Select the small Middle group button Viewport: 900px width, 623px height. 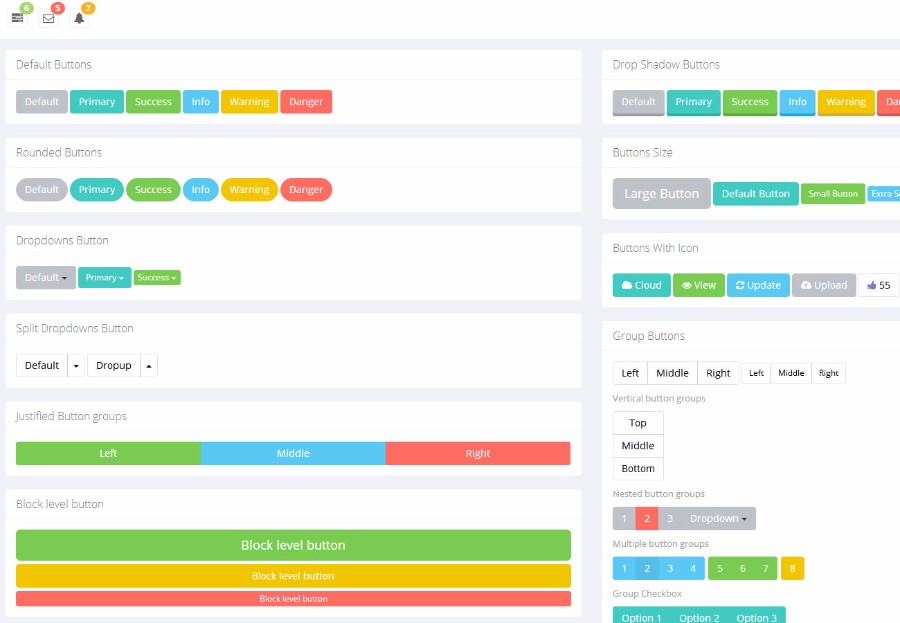coord(792,373)
